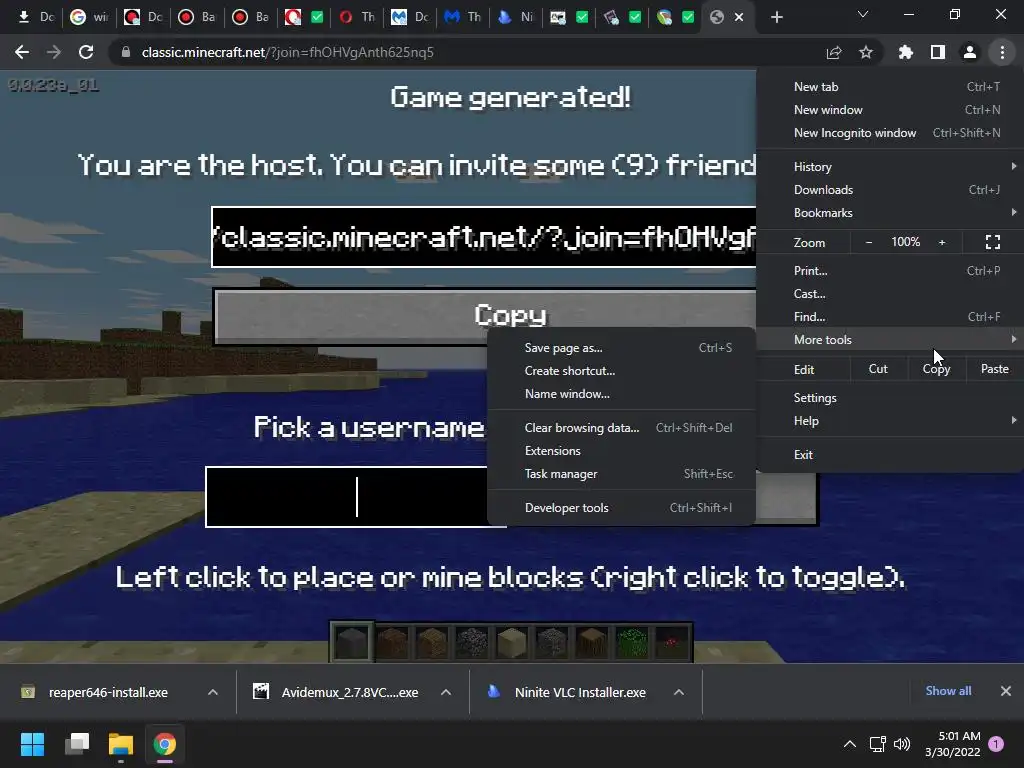Viewport: 1024px width, 768px height.
Task: Open the tab search chevron
Action: pyautogui.click(x=863, y=14)
